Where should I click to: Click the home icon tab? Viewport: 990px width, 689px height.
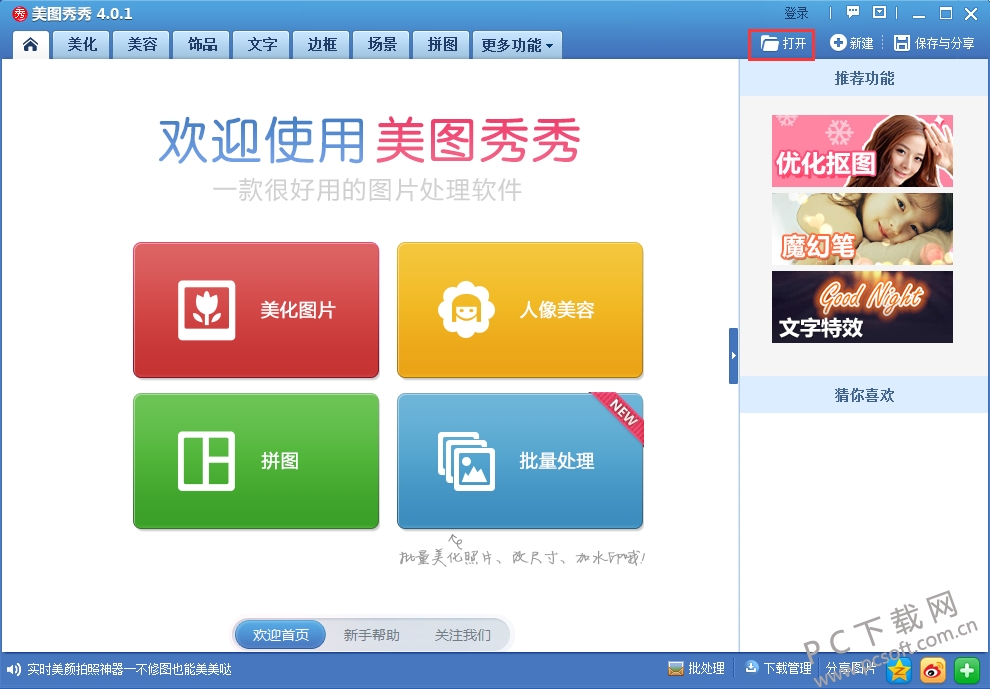click(30, 44)
